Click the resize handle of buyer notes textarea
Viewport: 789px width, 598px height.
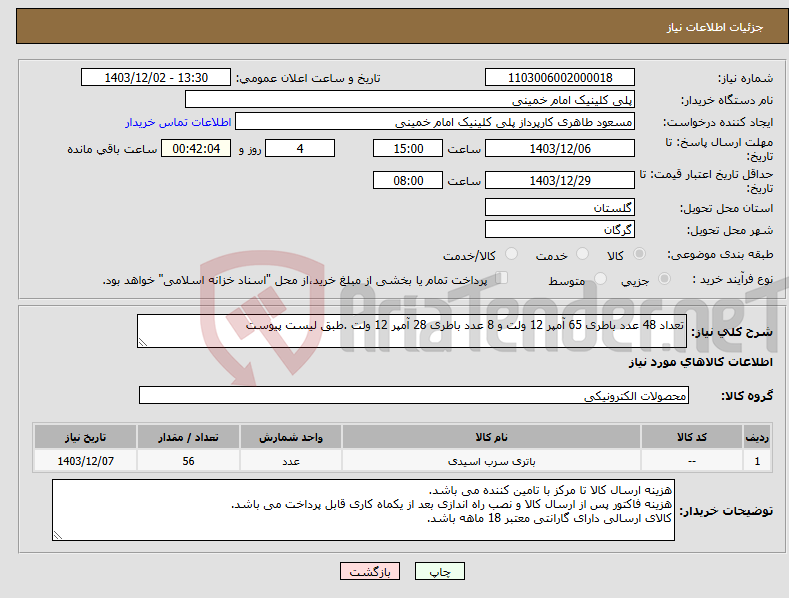pyautogui.click(x=58, y=535)
